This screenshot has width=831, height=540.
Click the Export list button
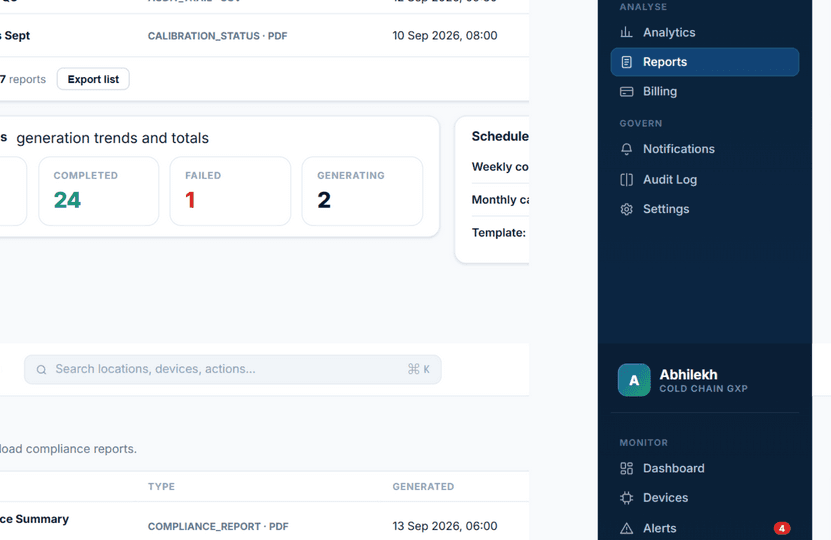[93, 79]
